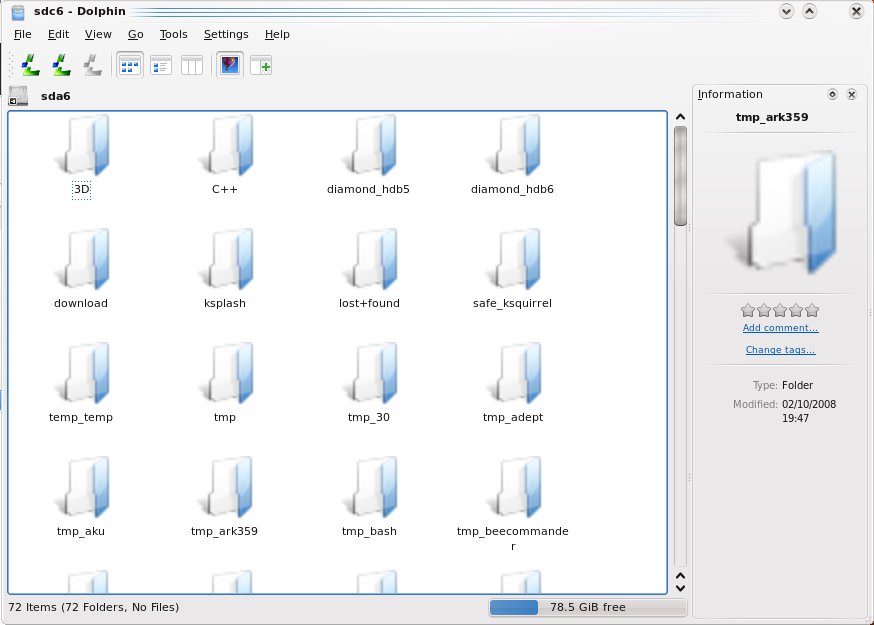Click the C++ folder icon
This screenshot has width=874, height=625.
click(225, 145)
